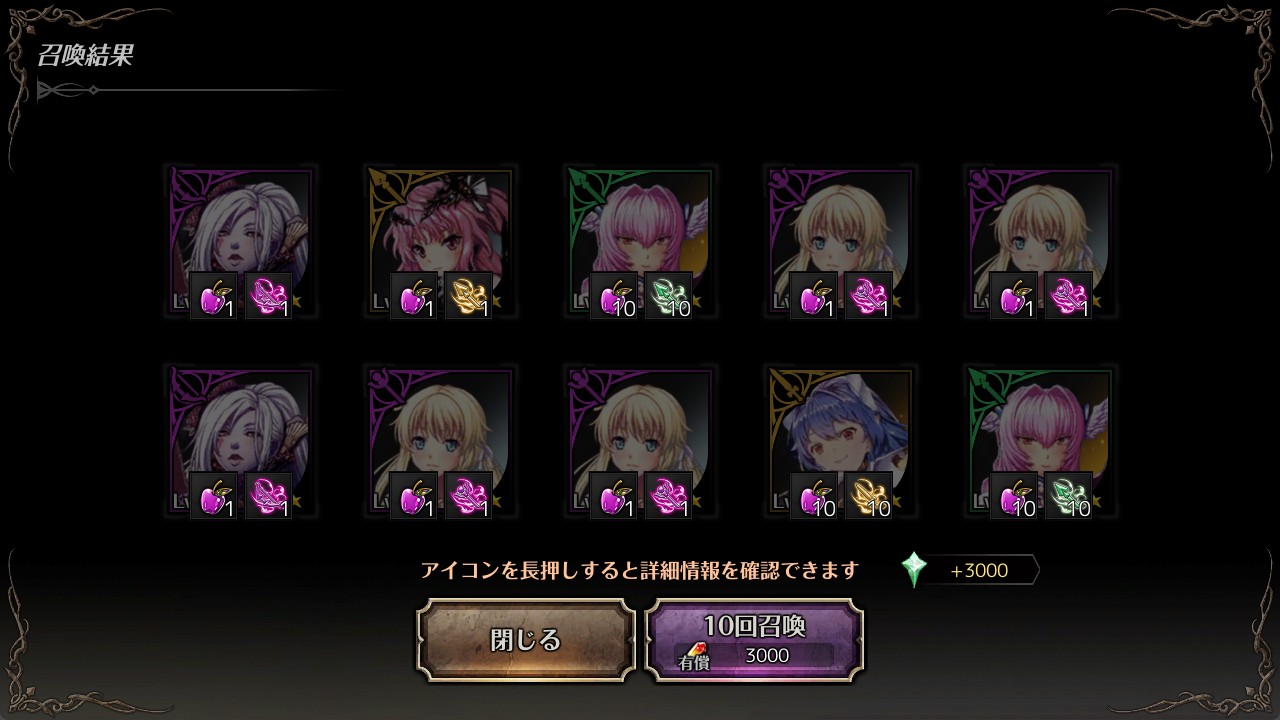Click the 召喚結果 title header
The image size is (1280, 720).
(85, 55)
